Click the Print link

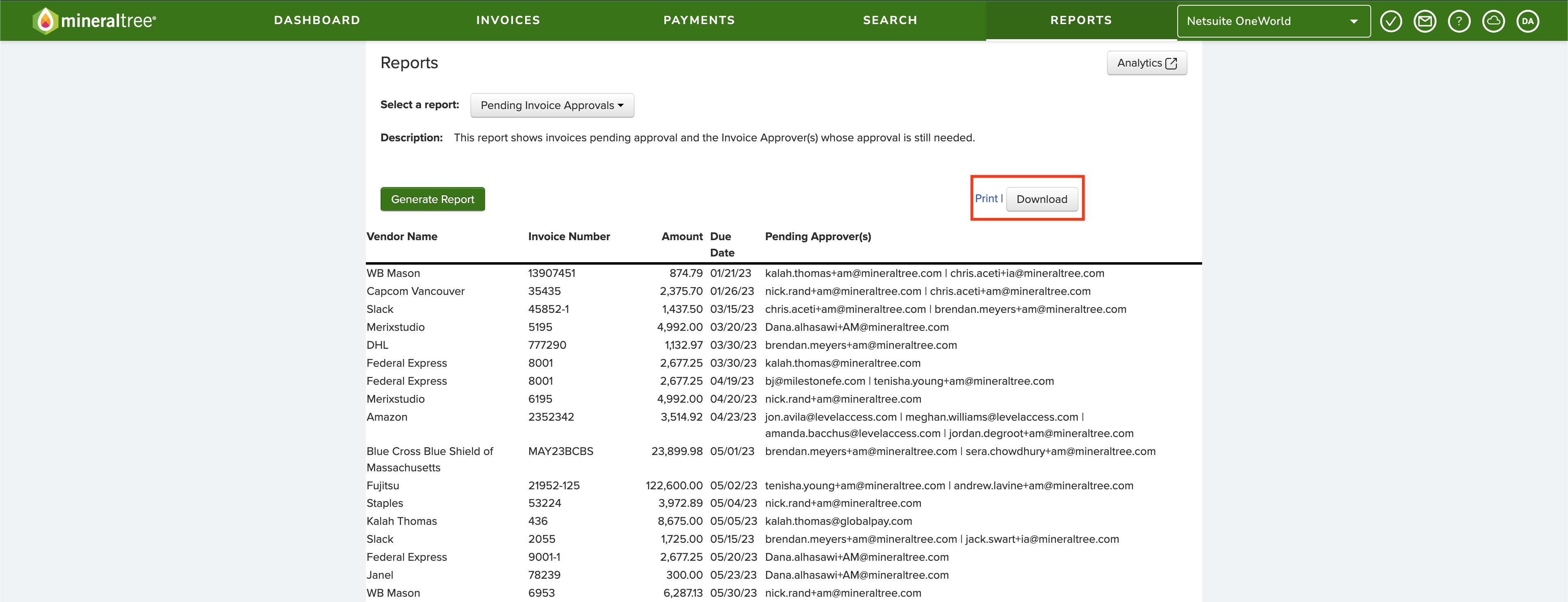coord(986,198)
